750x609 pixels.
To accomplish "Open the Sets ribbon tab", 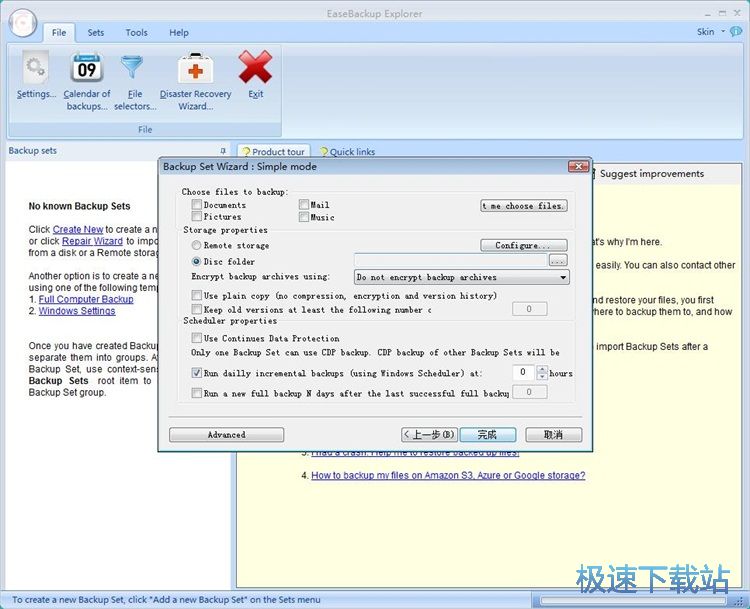I will 96,33.
